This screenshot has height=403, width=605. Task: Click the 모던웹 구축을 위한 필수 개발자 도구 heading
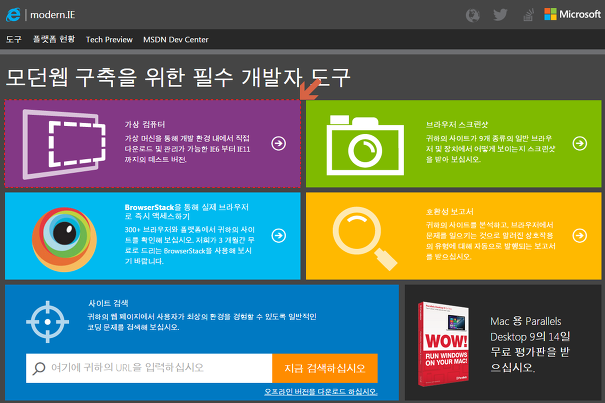click(178, 77)
